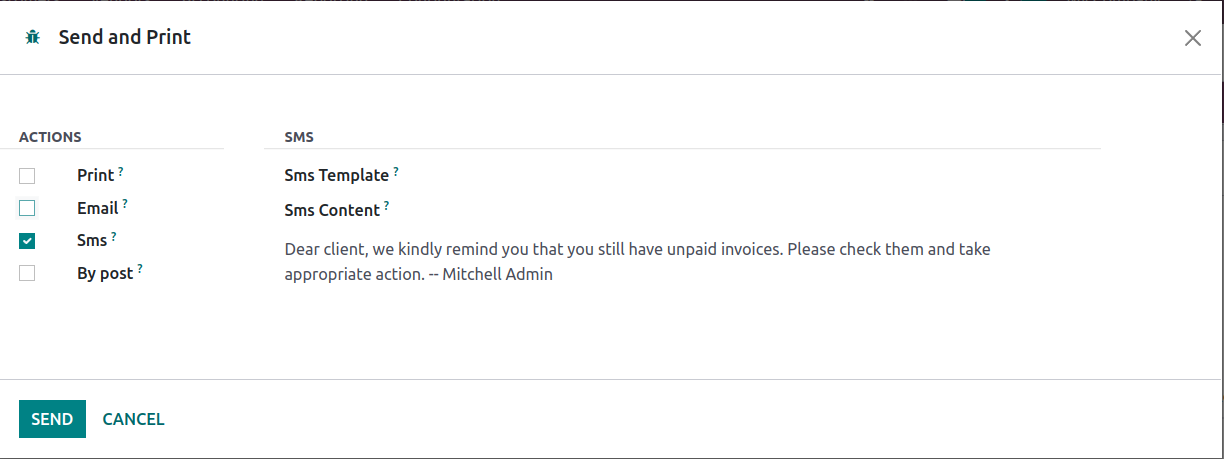
Task: Open the debug bug icon menu
Action: click(33, 38)
